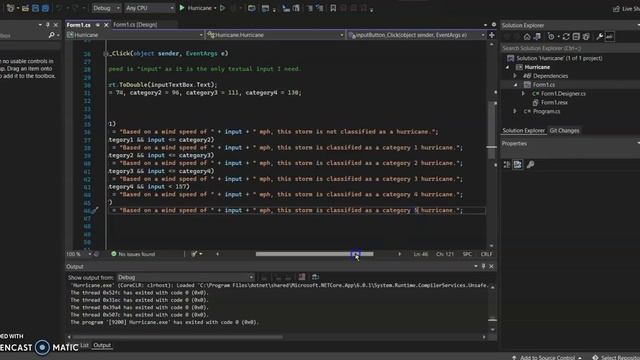The height and width of the screenshot is (360, 640).
Task: Close the Form1.cs tab
Action: (x=106, y=25)
